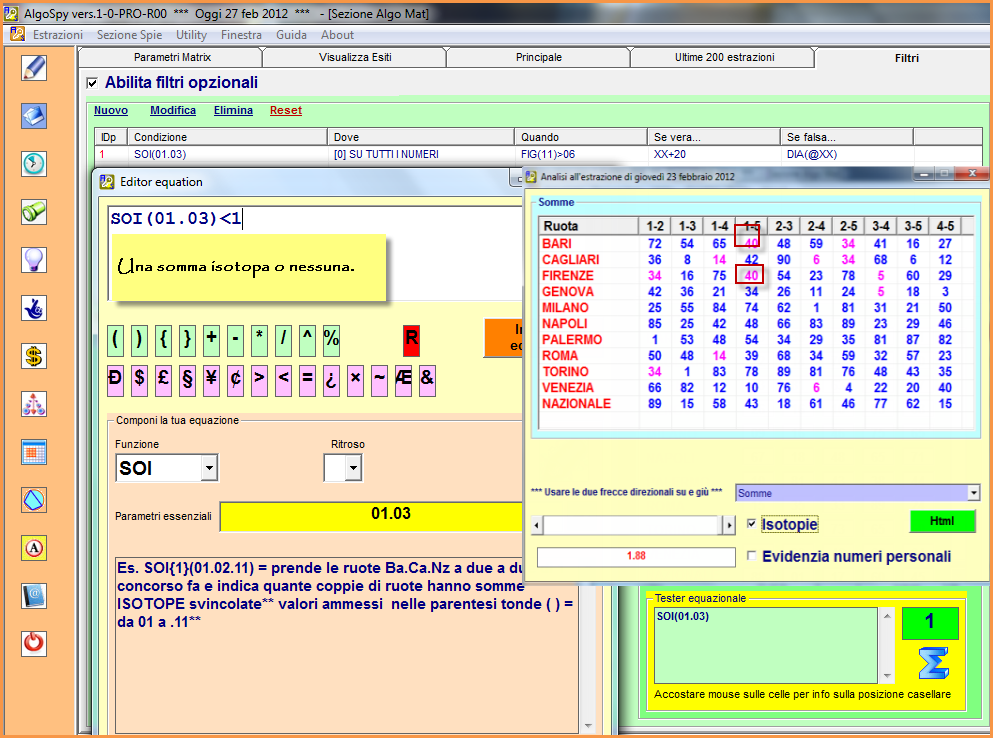This screenshot has width=993, height=738.
Task: Open the Sezione Spie menu
Action: pos(129,35)
